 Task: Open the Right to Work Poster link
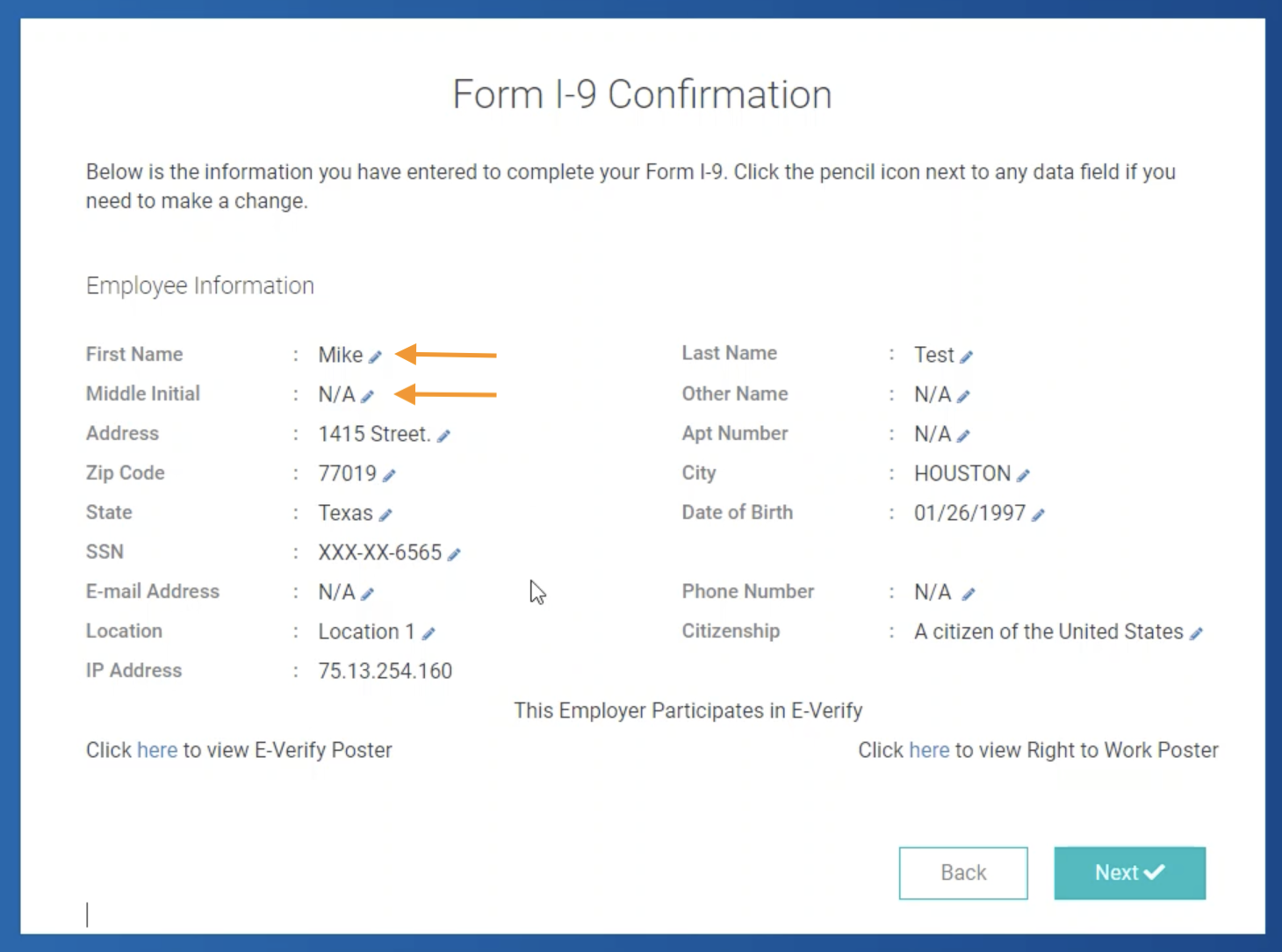929,750
